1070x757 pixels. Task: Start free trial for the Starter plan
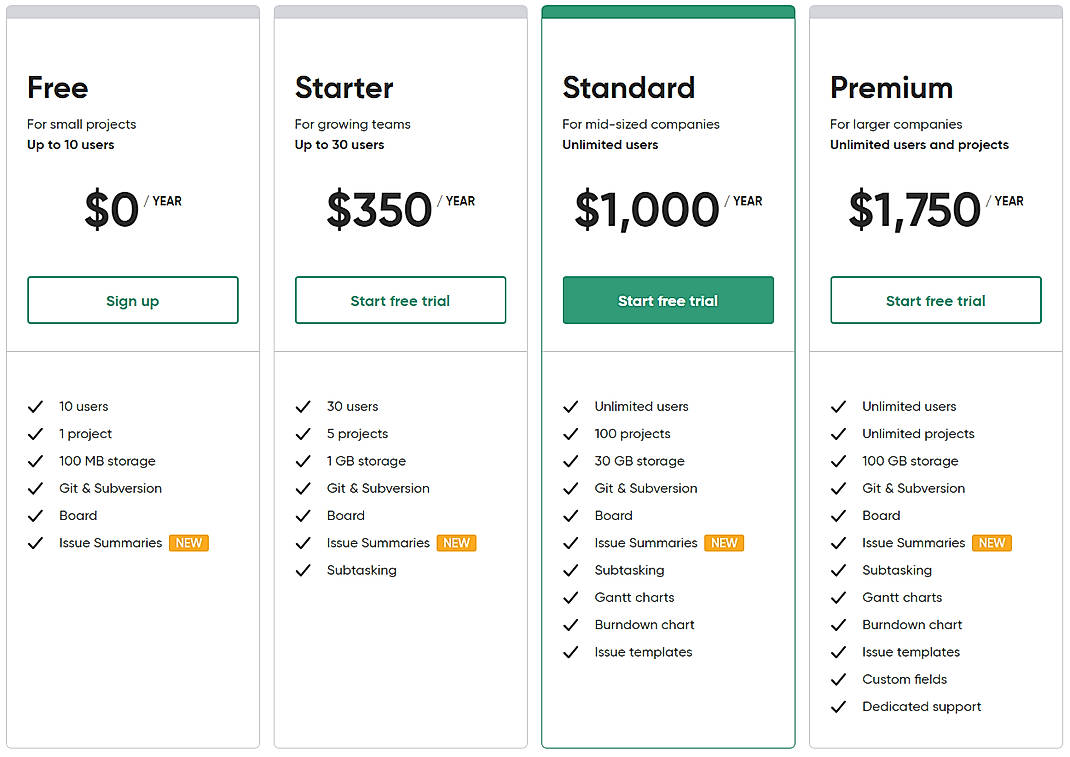400,300
